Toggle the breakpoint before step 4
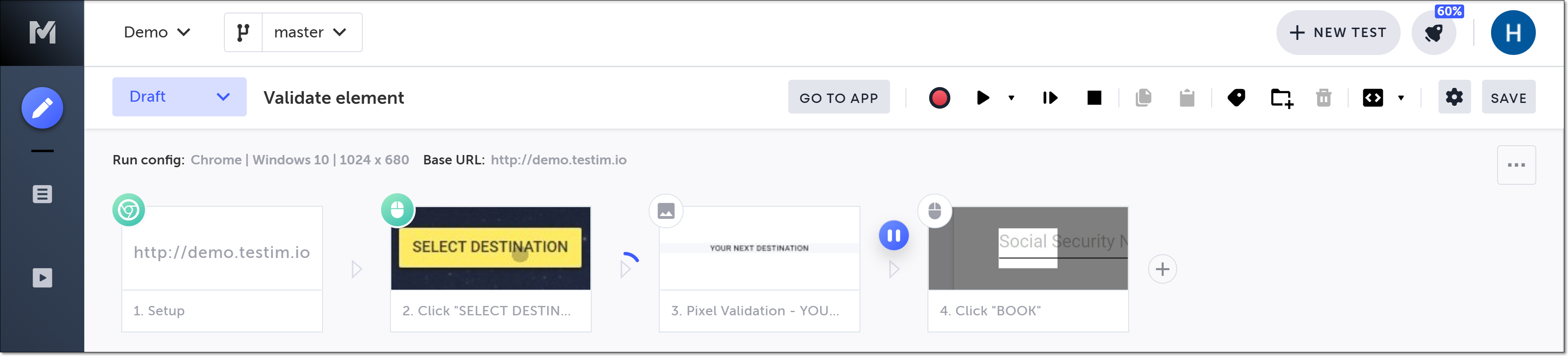The width and height of the screenshot is (1568, 356). pyautogui.click(x=893, y=236)
